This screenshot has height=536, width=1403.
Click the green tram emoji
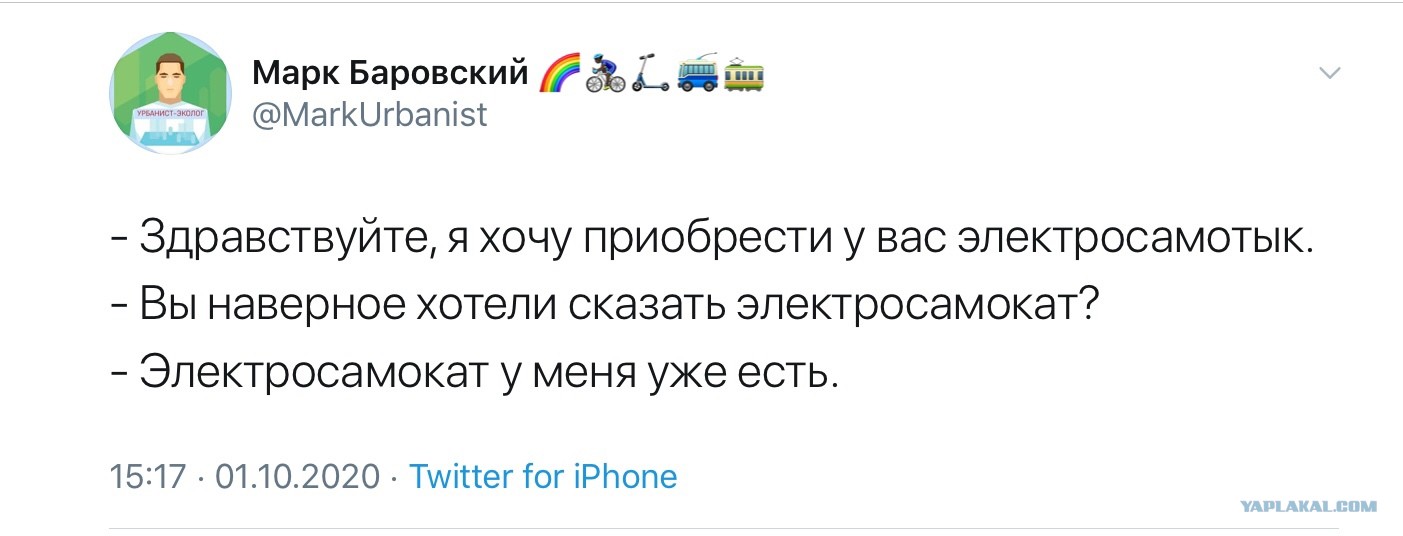[743, 75]
